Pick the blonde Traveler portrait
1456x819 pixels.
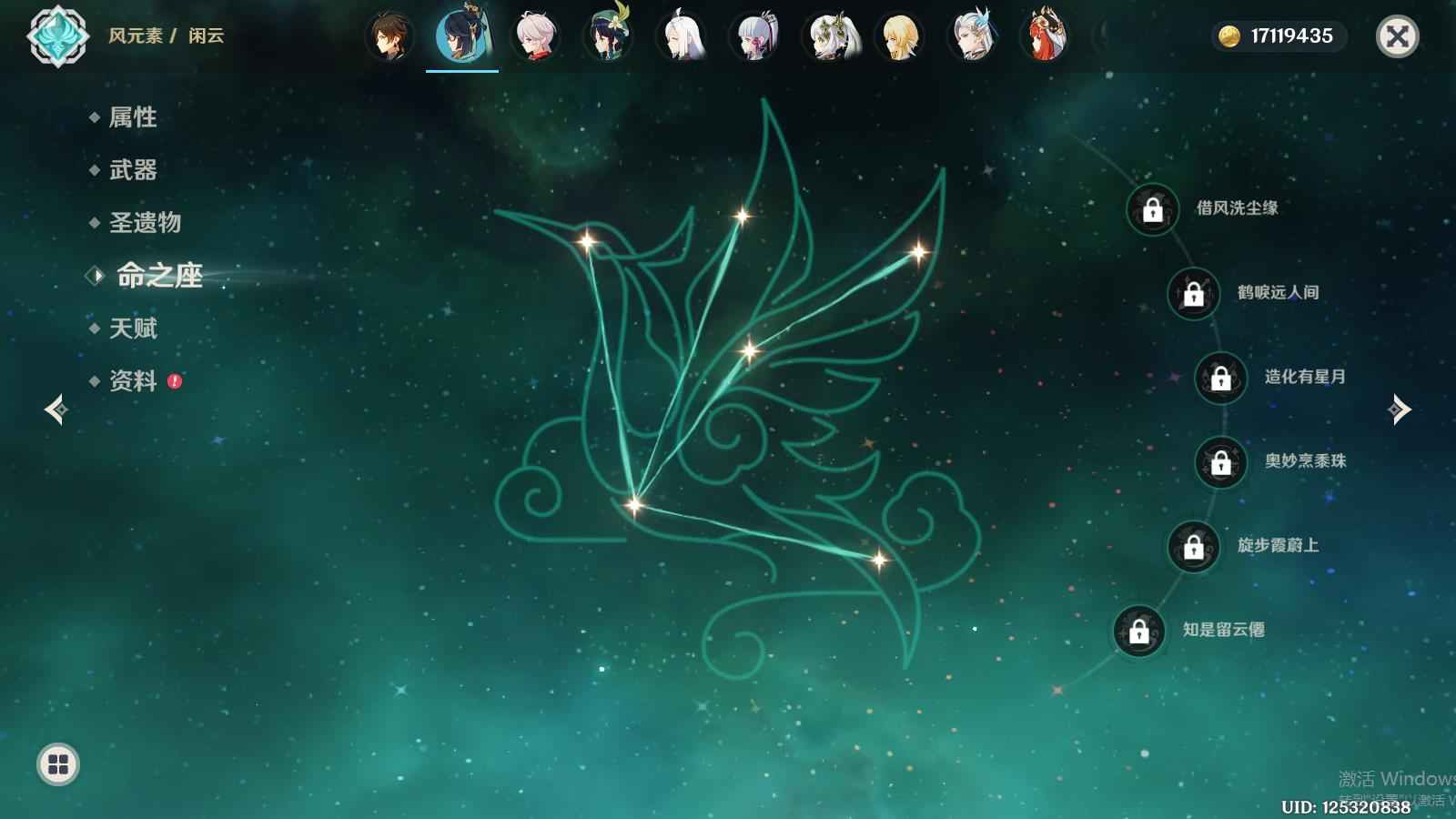point(899,36)
